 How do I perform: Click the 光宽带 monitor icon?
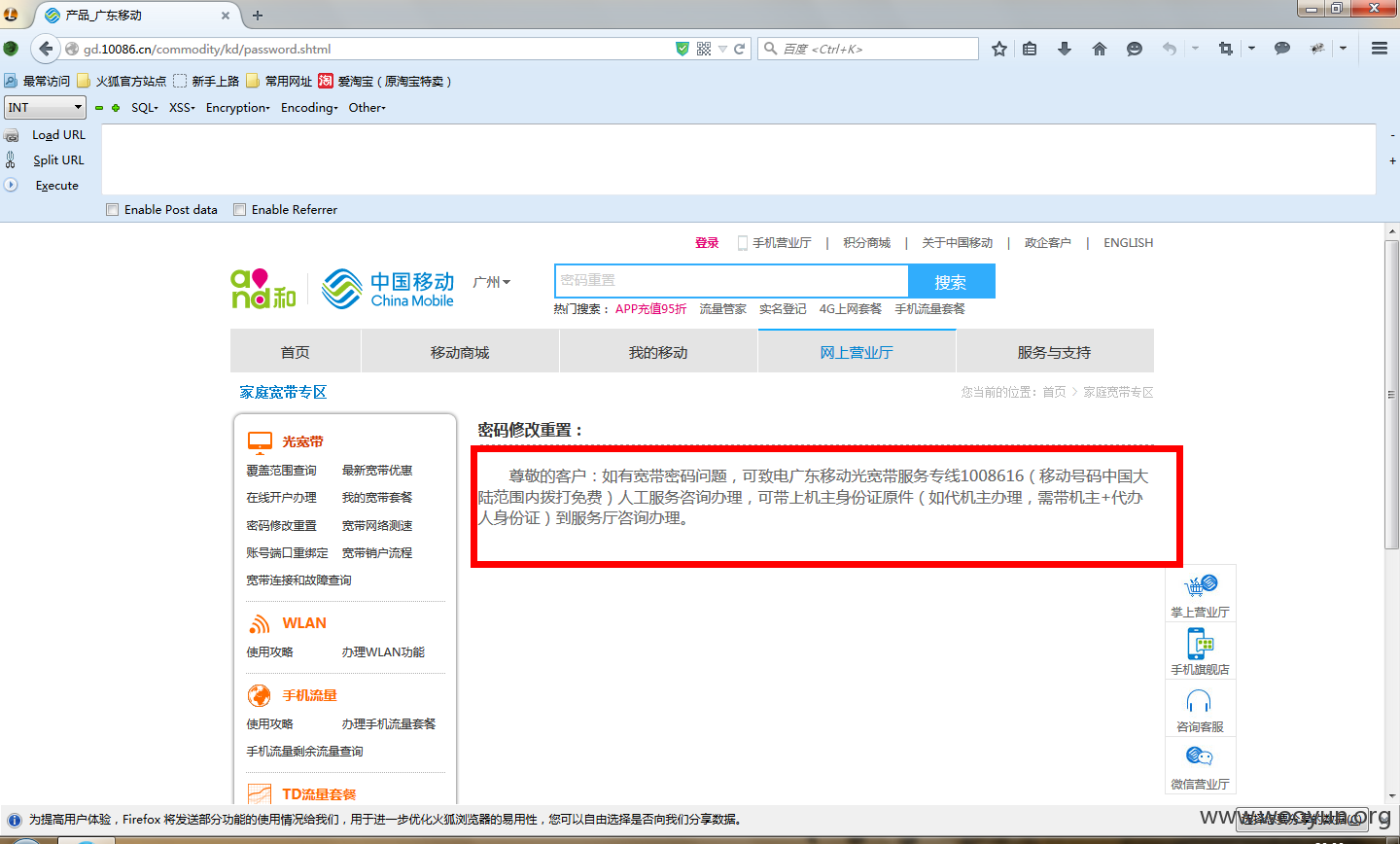(260, 442)
